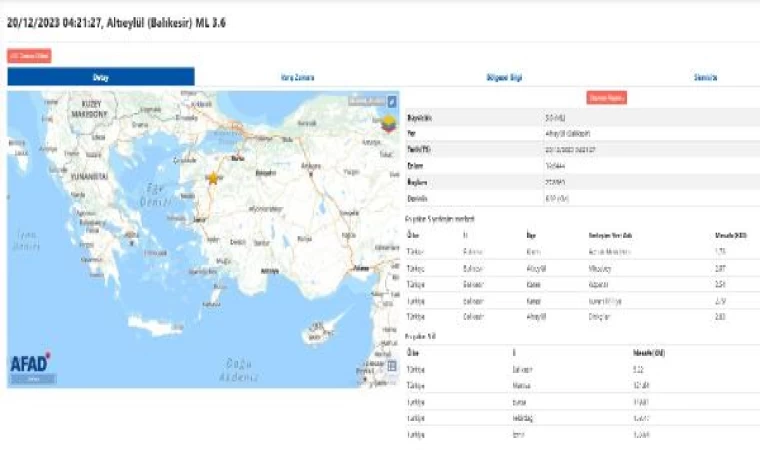Screen dimensions: 760x450
Task: Click the İlçe column header in settlements table
Action: coord(531,234)
